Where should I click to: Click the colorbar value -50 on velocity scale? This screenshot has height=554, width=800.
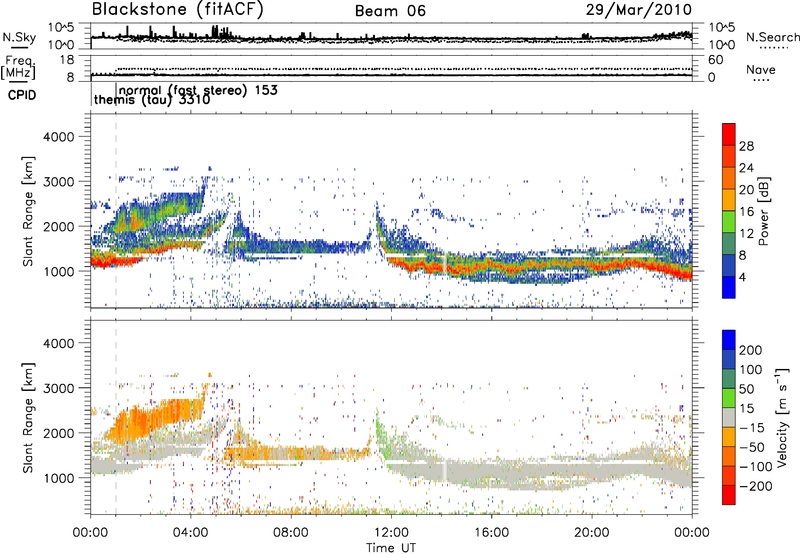coord(752,447)
